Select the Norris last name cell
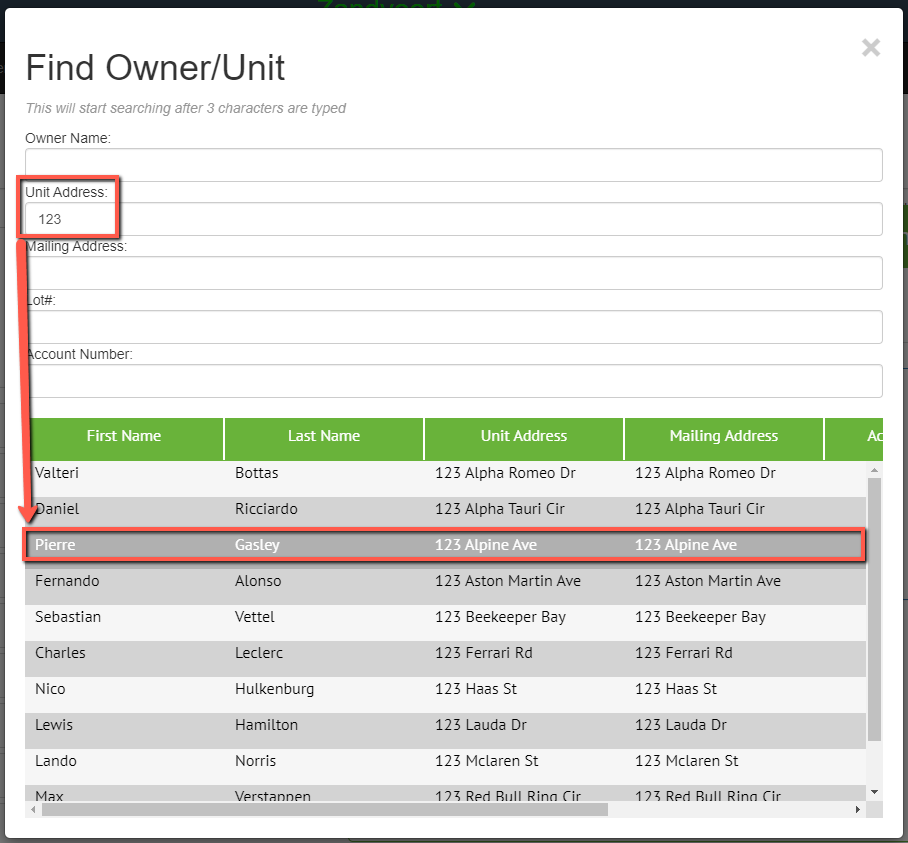This screenshot has height=843, width=908. [x=255, y=760]
